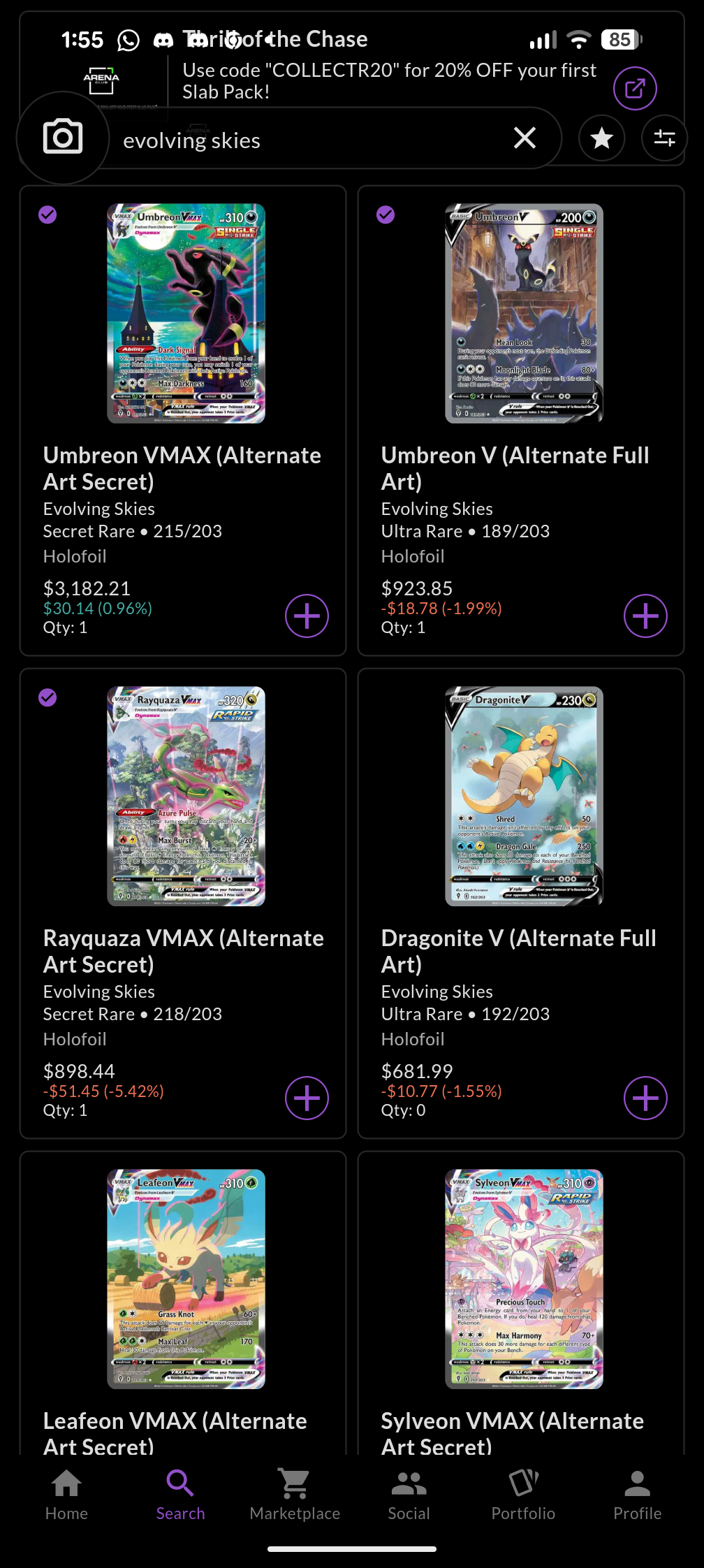Open the promo banner external link icon
Image resolution: width=704 pixels, height=1568 pixels.
pos(633,87)
